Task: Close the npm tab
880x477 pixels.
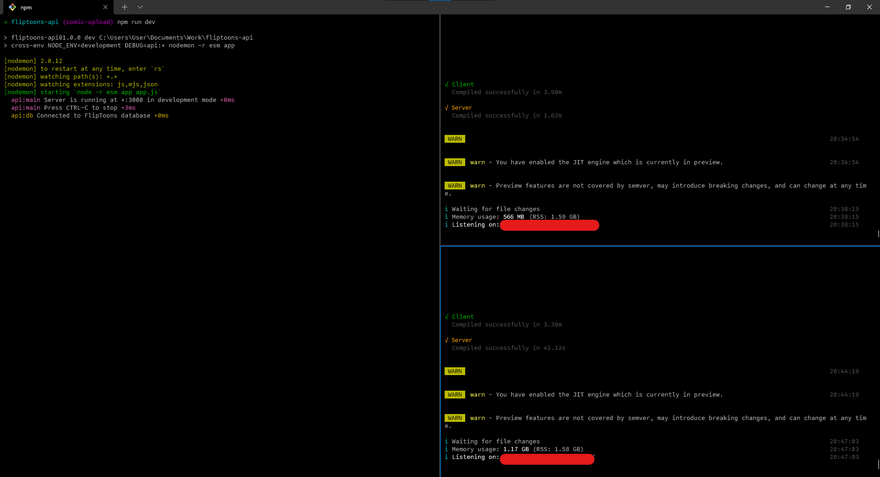Action: tap(105, 7)
